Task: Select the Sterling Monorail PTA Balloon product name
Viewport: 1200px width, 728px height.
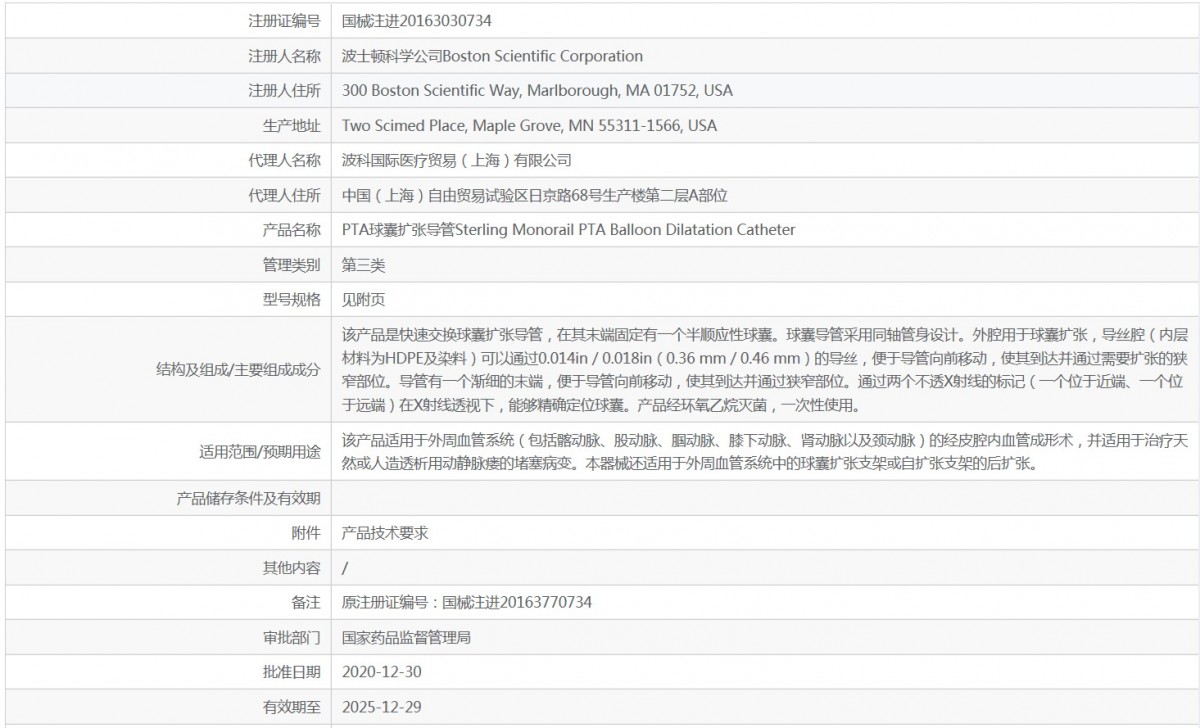Action: (x=569, y=230)
